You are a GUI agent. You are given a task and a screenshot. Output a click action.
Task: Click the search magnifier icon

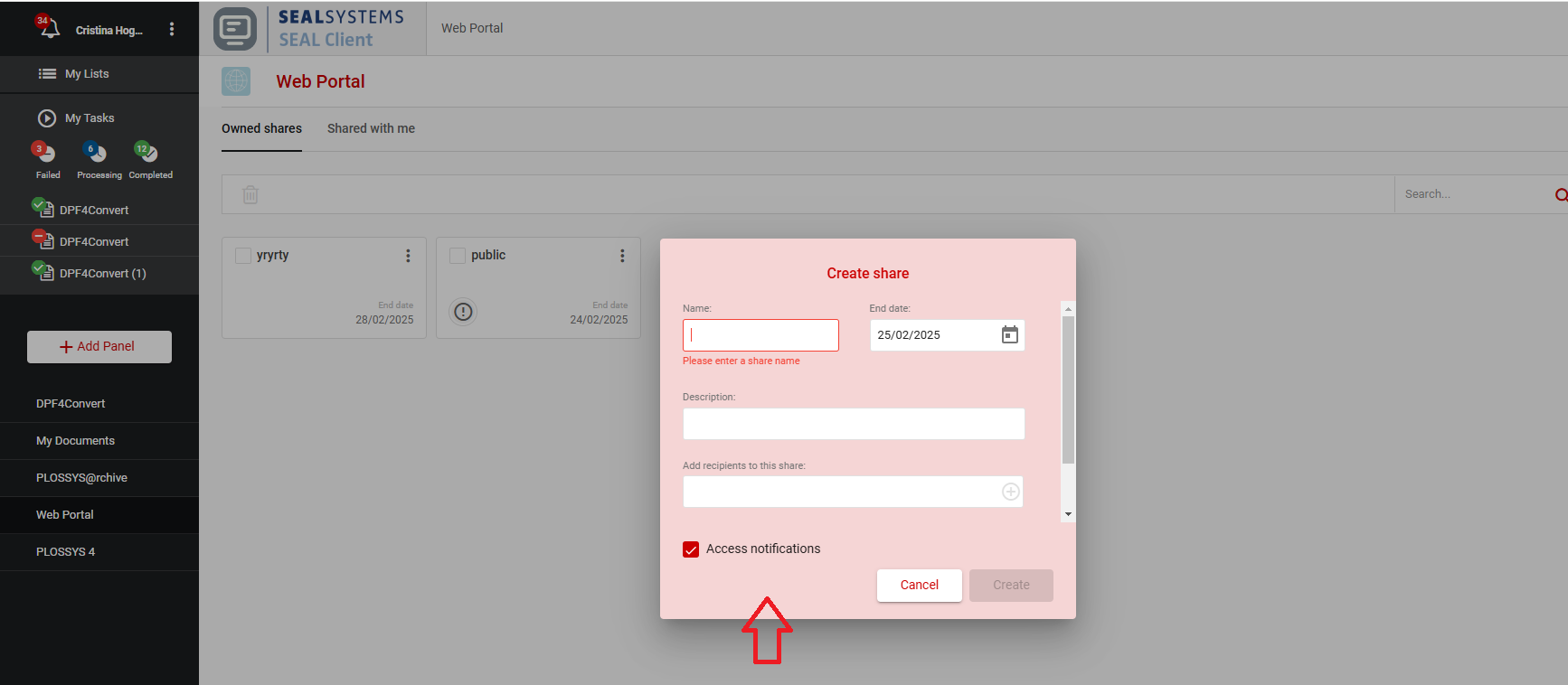click(1560, 194)
